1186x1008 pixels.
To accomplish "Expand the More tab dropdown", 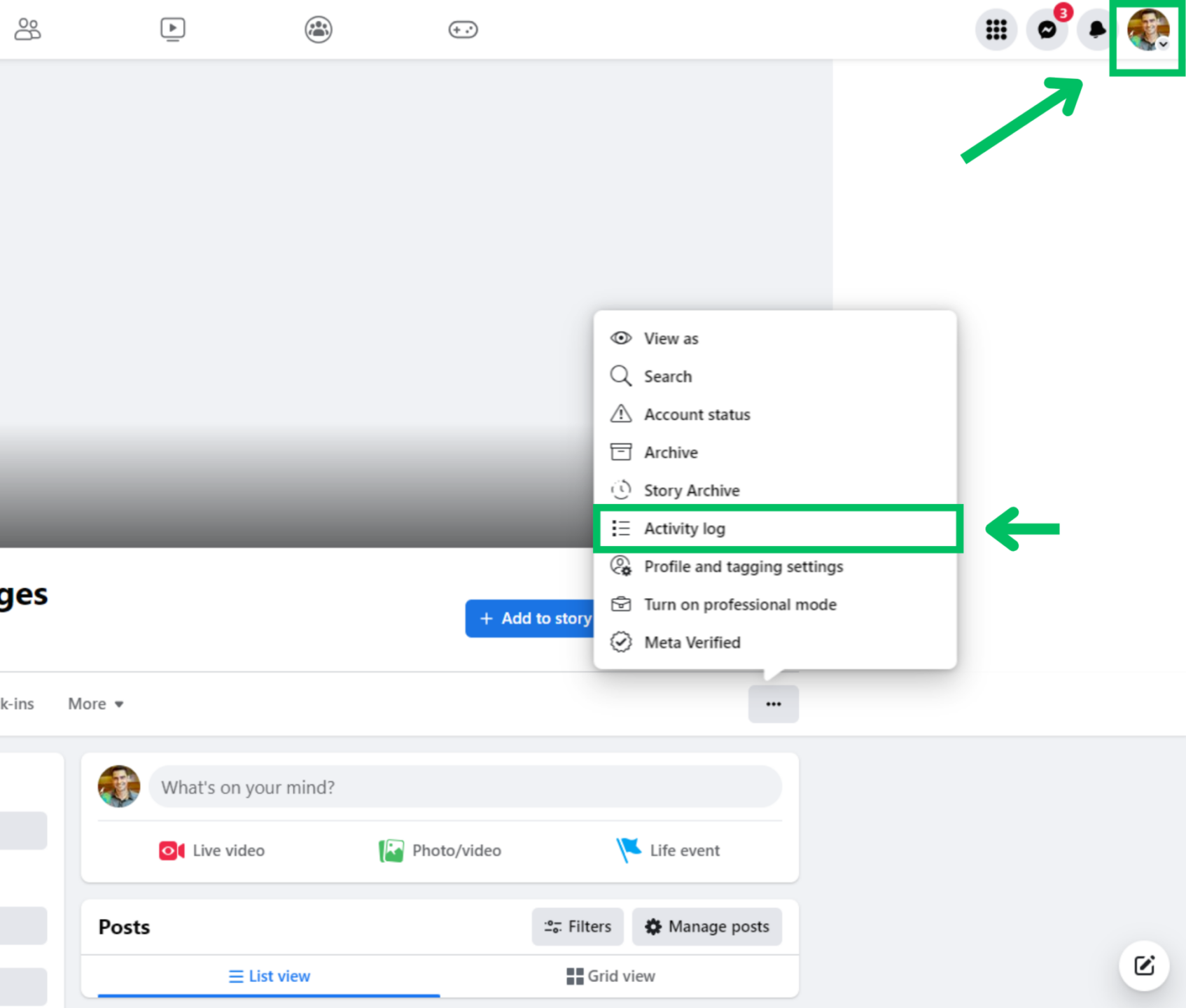I will [95, 703].
